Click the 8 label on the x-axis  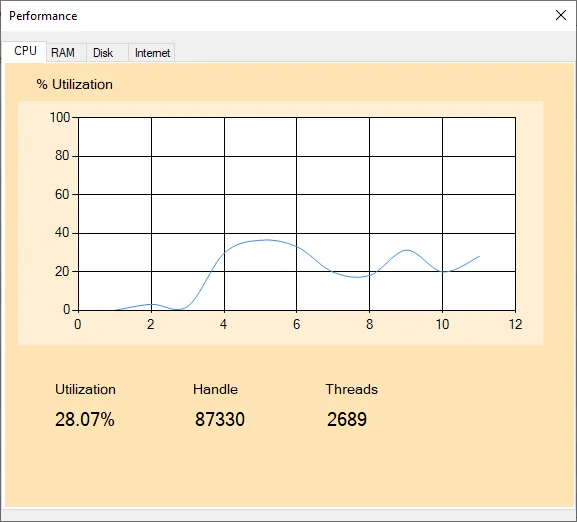coord(369,324)
